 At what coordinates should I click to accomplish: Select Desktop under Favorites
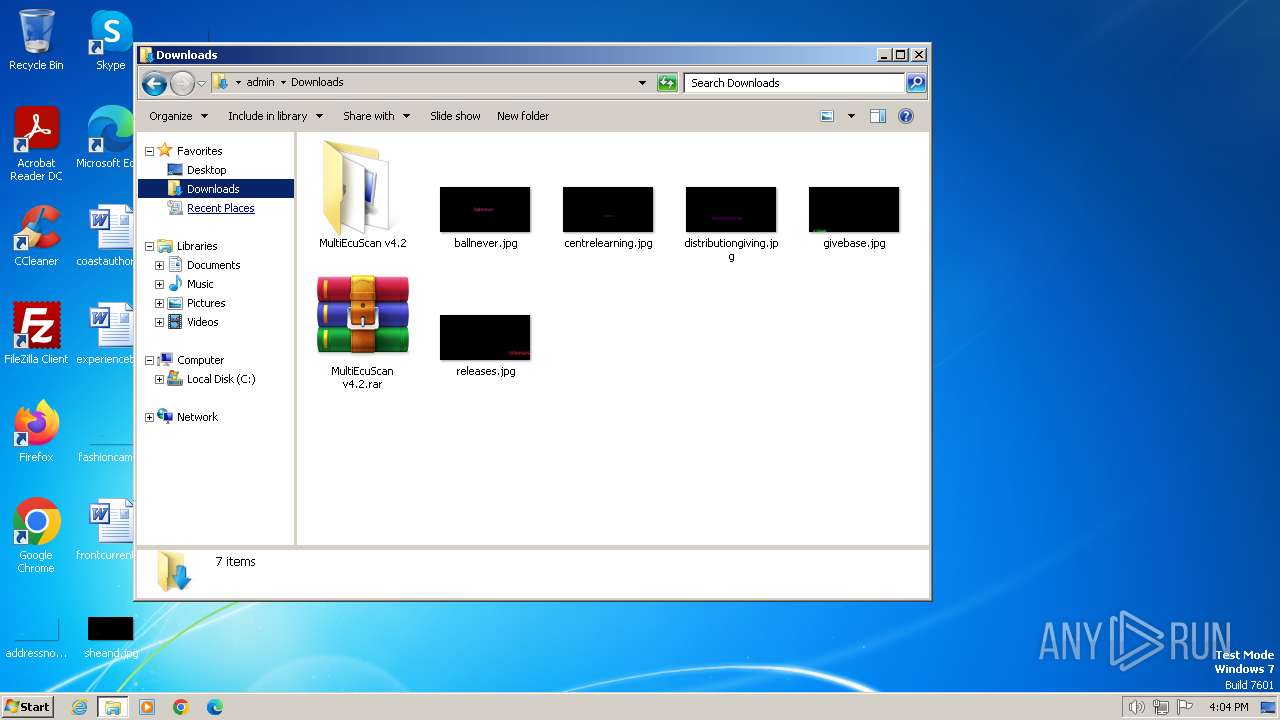point(206,170)
